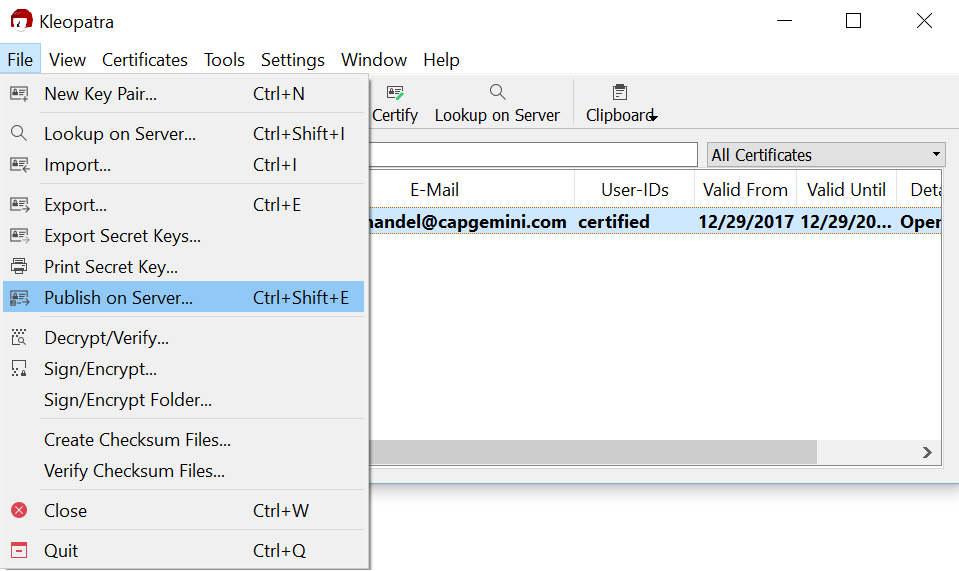Open the Certificates menu in menu bar
This screenshot has width=959, height=571.
145,60
